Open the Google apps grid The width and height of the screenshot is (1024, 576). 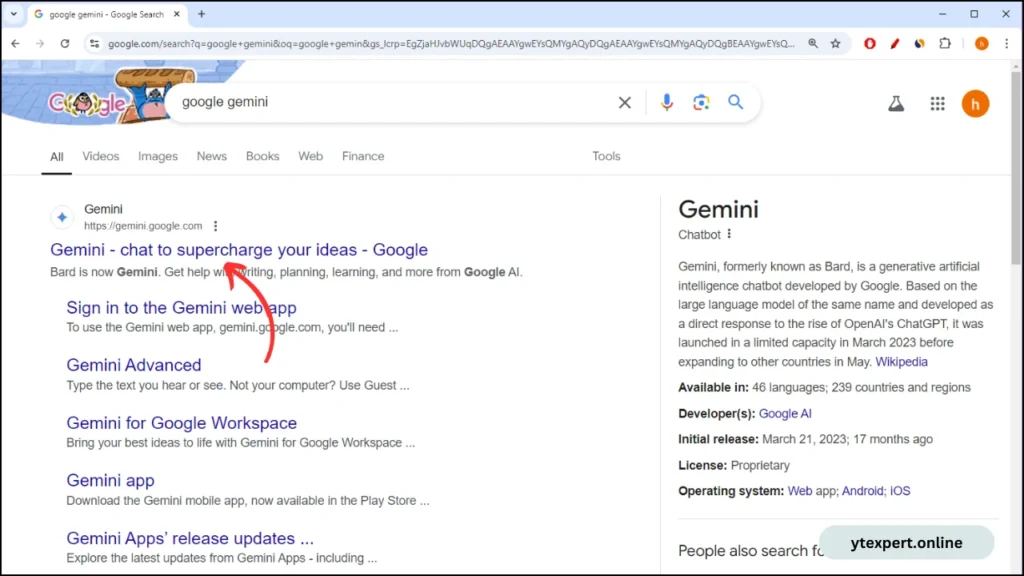point(937,103)
